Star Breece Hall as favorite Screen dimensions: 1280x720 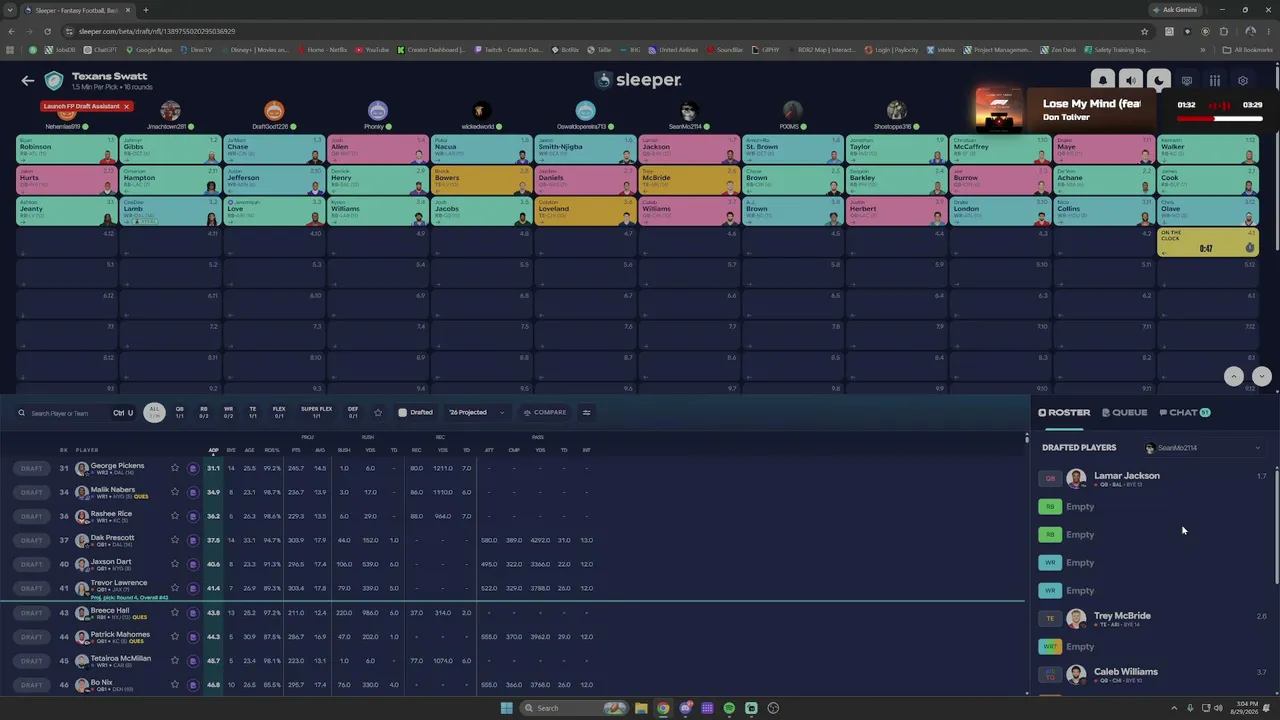175,612
